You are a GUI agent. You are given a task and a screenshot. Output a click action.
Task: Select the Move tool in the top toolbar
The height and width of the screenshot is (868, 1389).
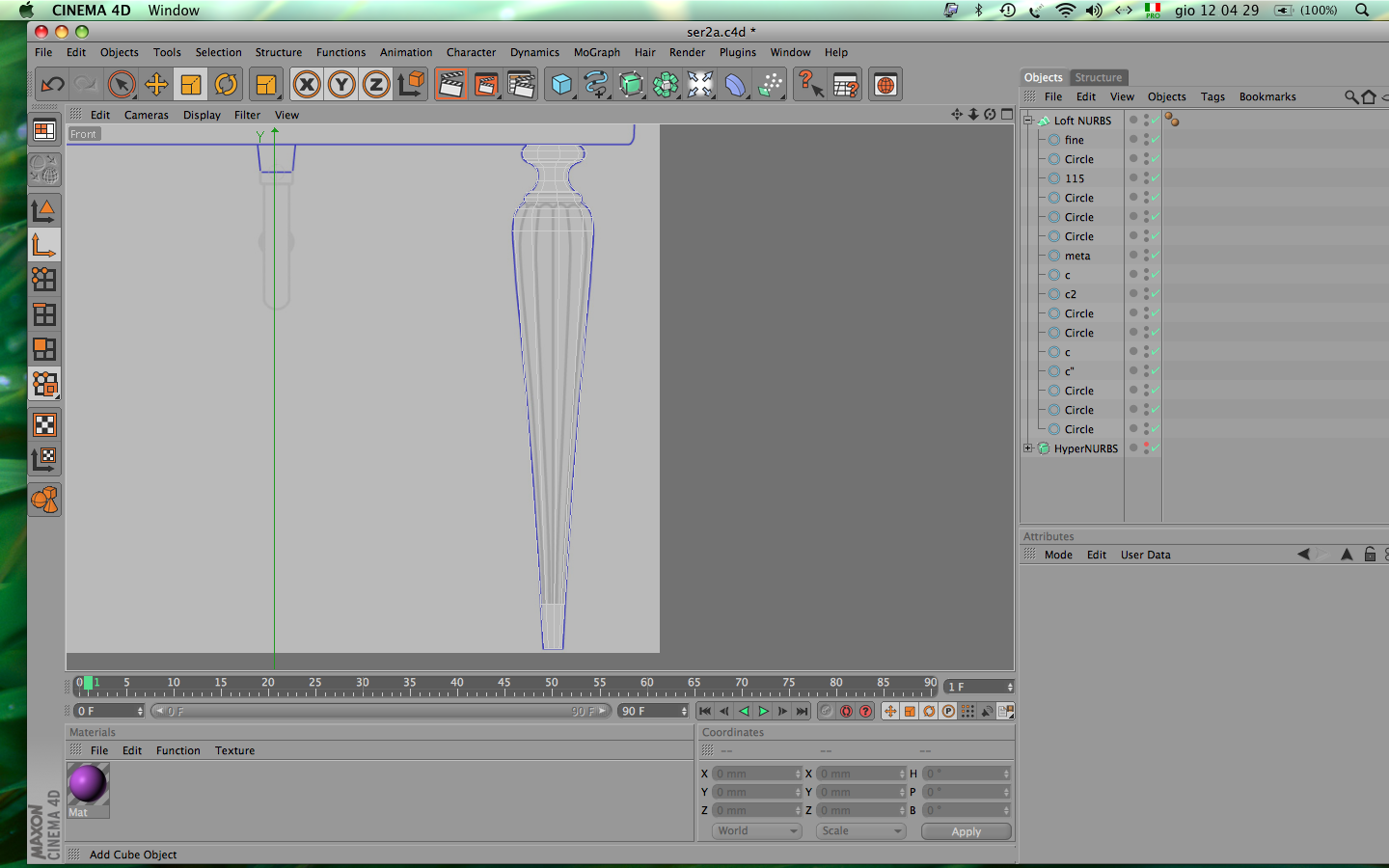pyautogui.click(x=156, y=85)
